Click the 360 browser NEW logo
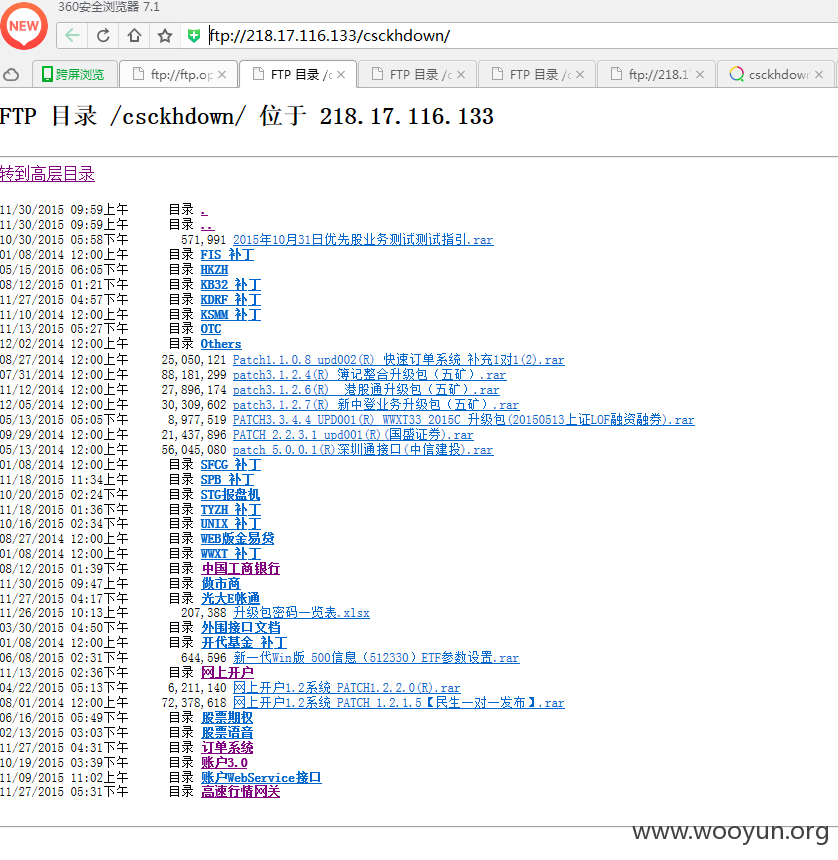The image size is (838, 860). (x=24, y=26)
